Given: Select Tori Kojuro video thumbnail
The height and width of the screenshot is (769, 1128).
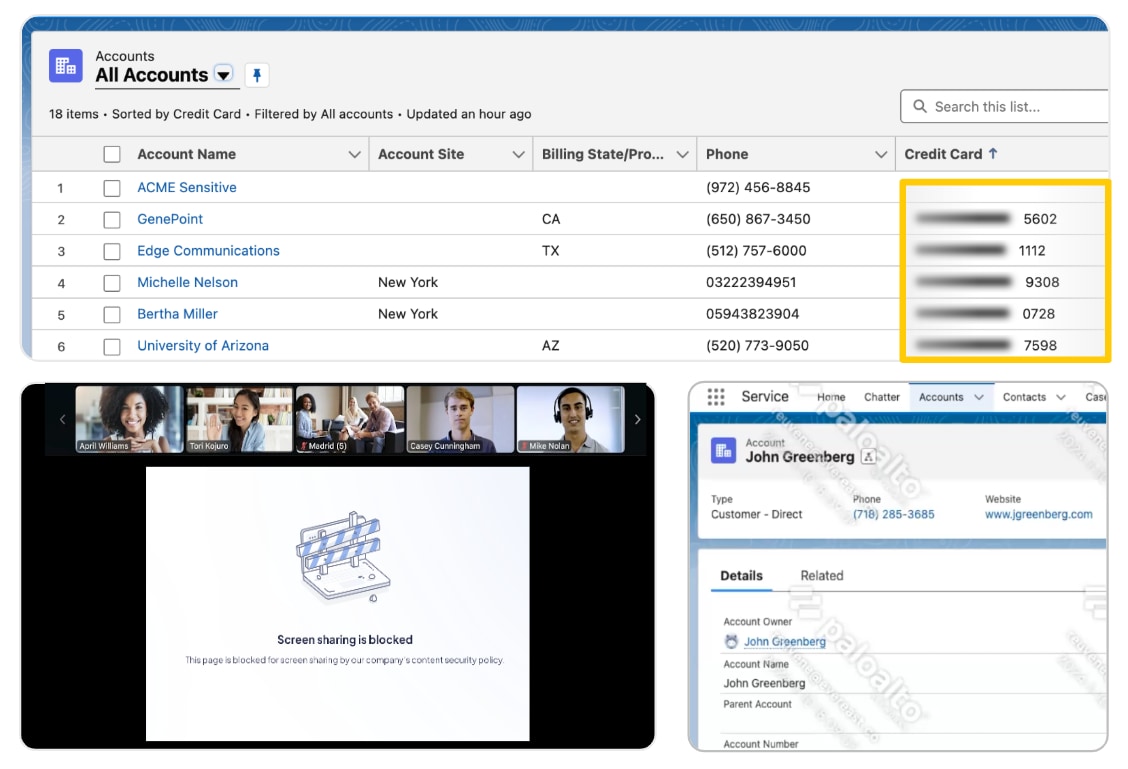Looking at the screenshot, I should tap(240, 419).
